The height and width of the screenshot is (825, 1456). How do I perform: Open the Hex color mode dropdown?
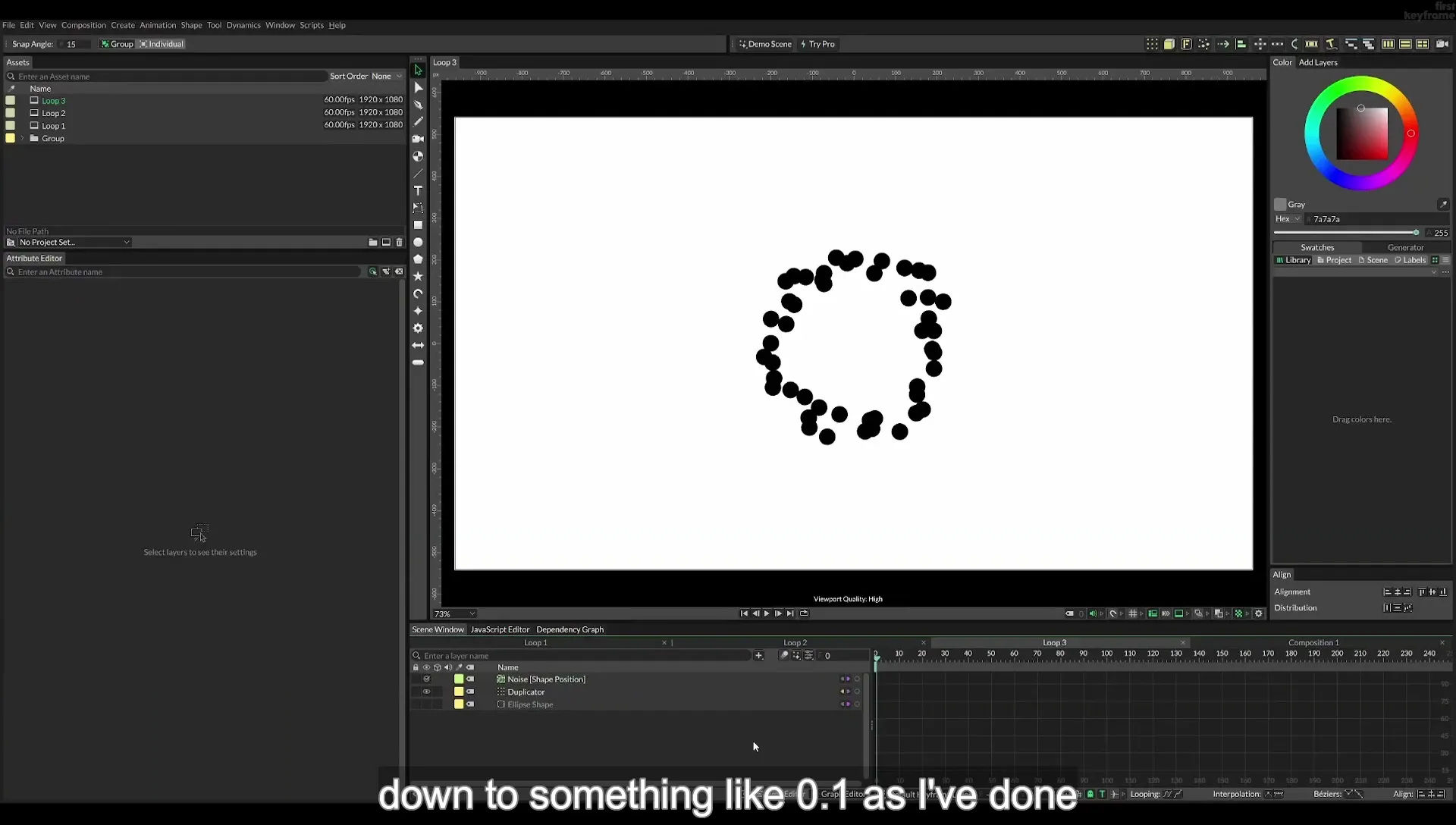(x=1288, y=219)
